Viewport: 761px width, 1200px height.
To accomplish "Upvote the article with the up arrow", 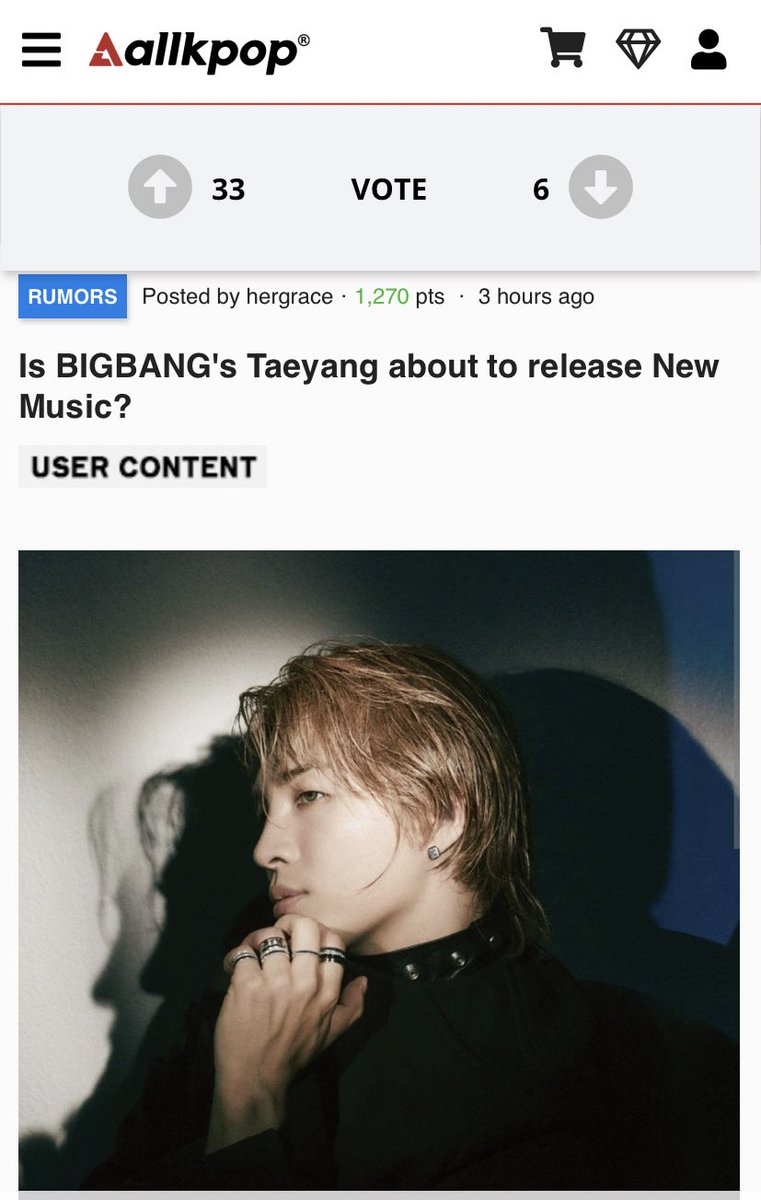I will pos(160,187).
